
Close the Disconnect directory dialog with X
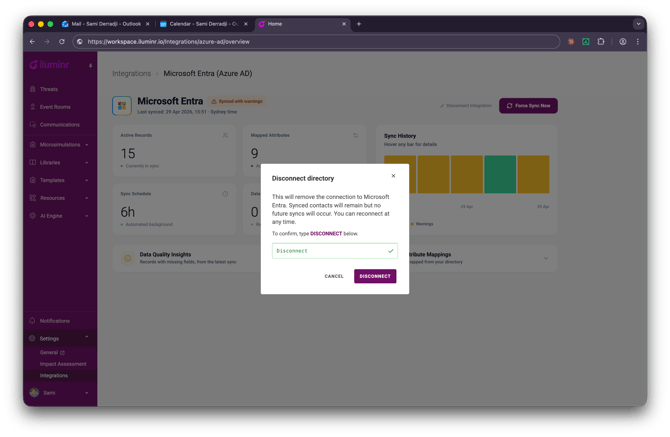click(393, 176)
